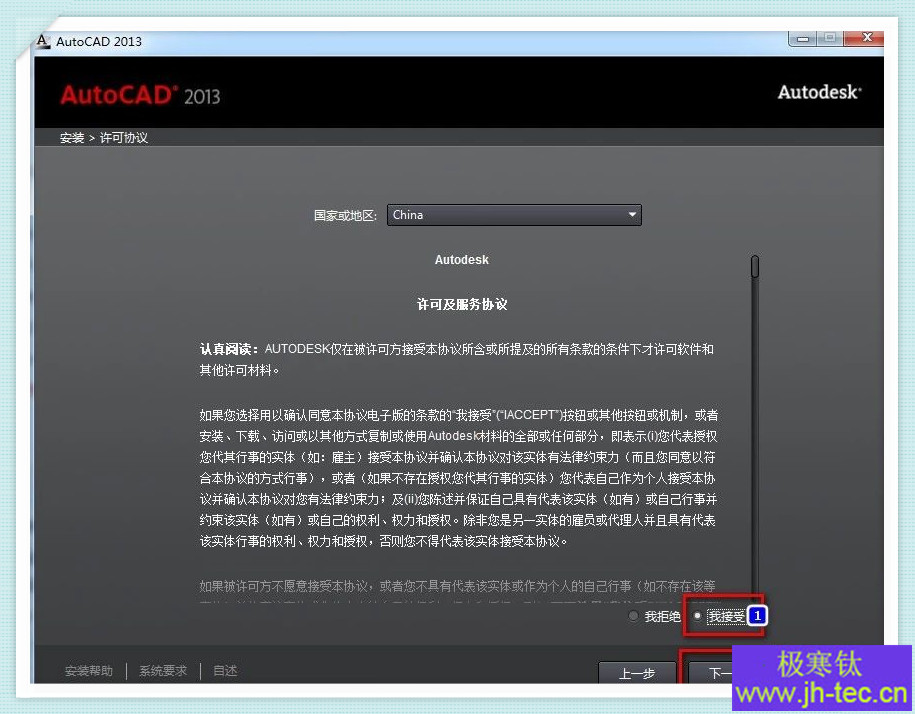The image size is (915, 714).
Task: Click the AutoCAD 2013 title bar text
Action: pyautogui.click(x=99, y=41)
